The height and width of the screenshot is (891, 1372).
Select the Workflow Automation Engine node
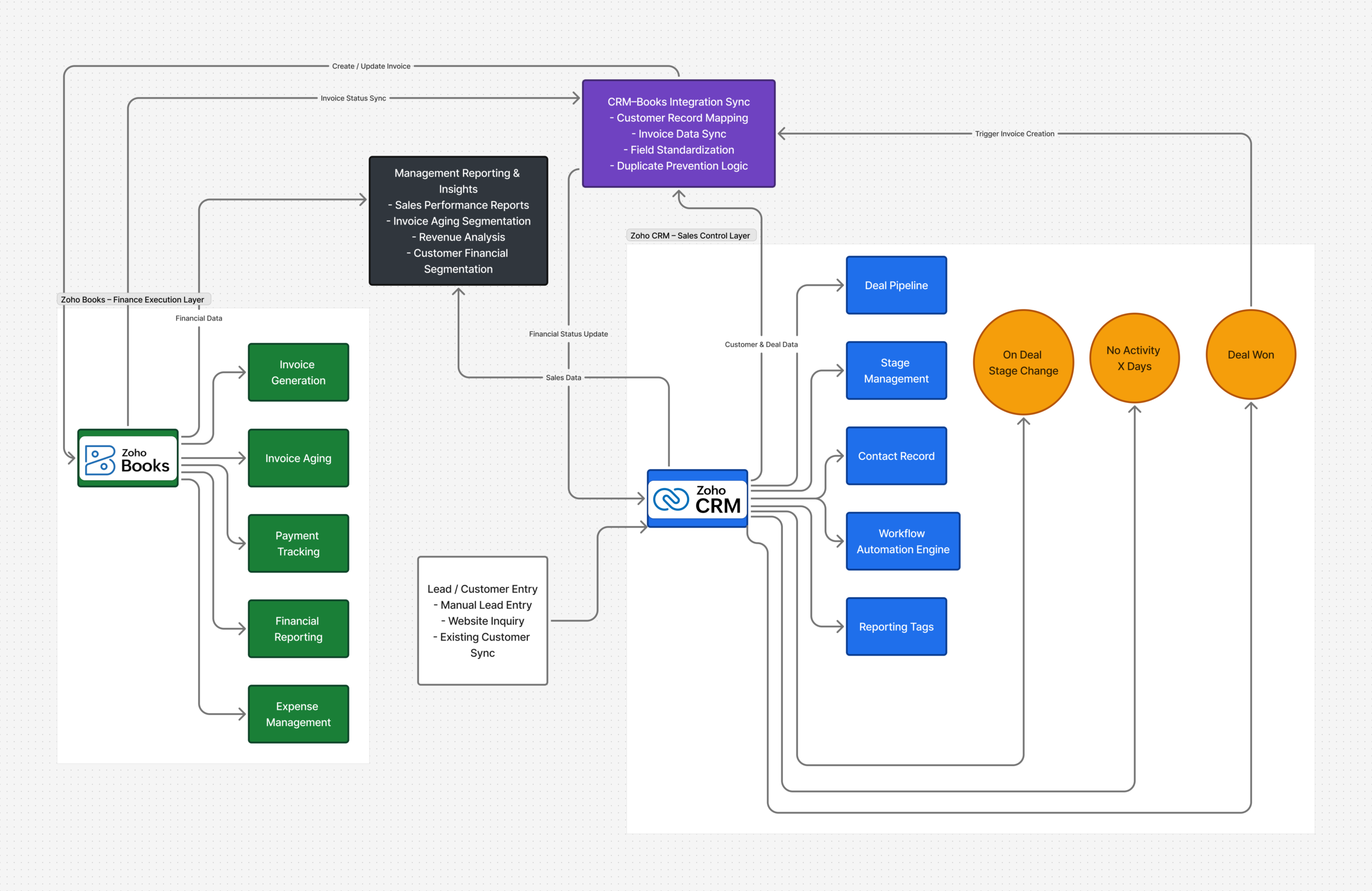[902, 541]
